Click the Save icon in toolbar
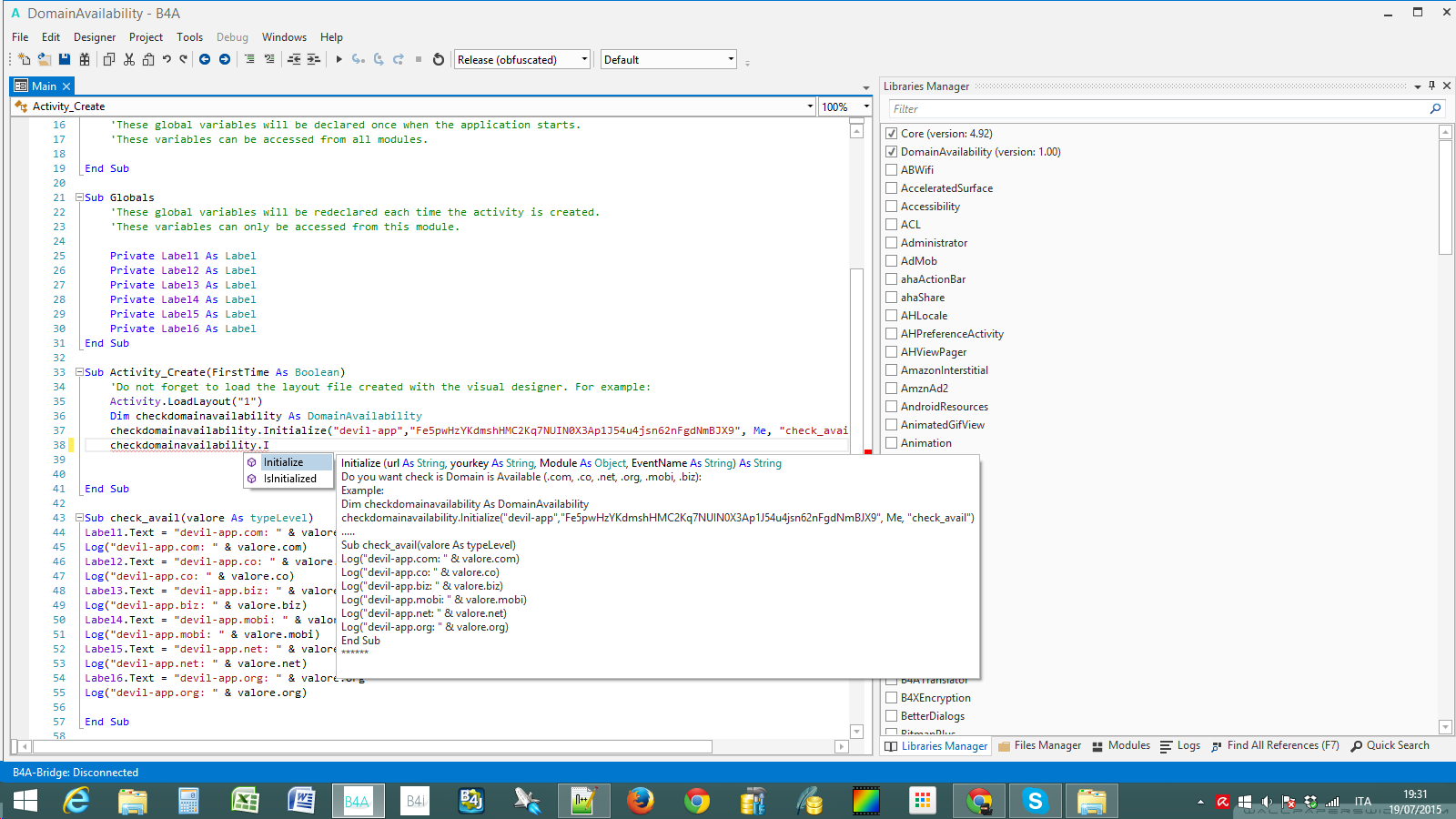Screen dimensions: 1456x819 65,59
